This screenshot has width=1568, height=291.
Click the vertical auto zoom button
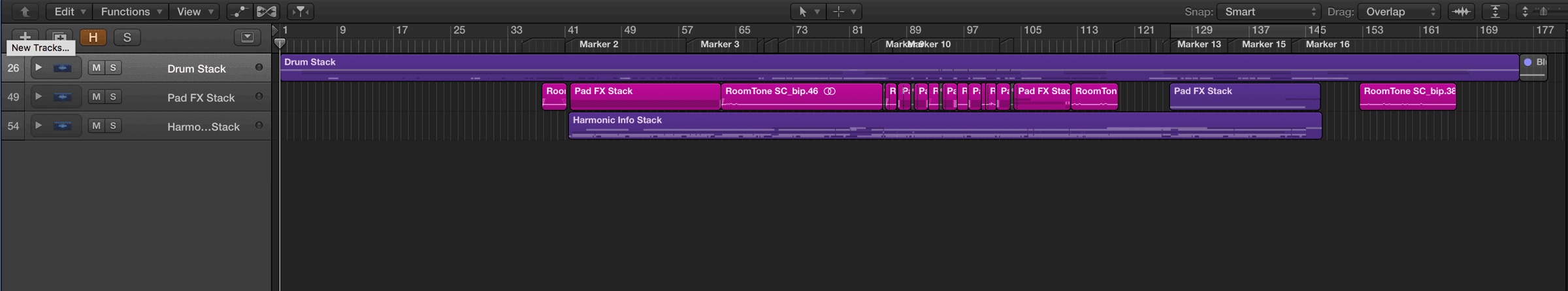tap(1495, 12)
